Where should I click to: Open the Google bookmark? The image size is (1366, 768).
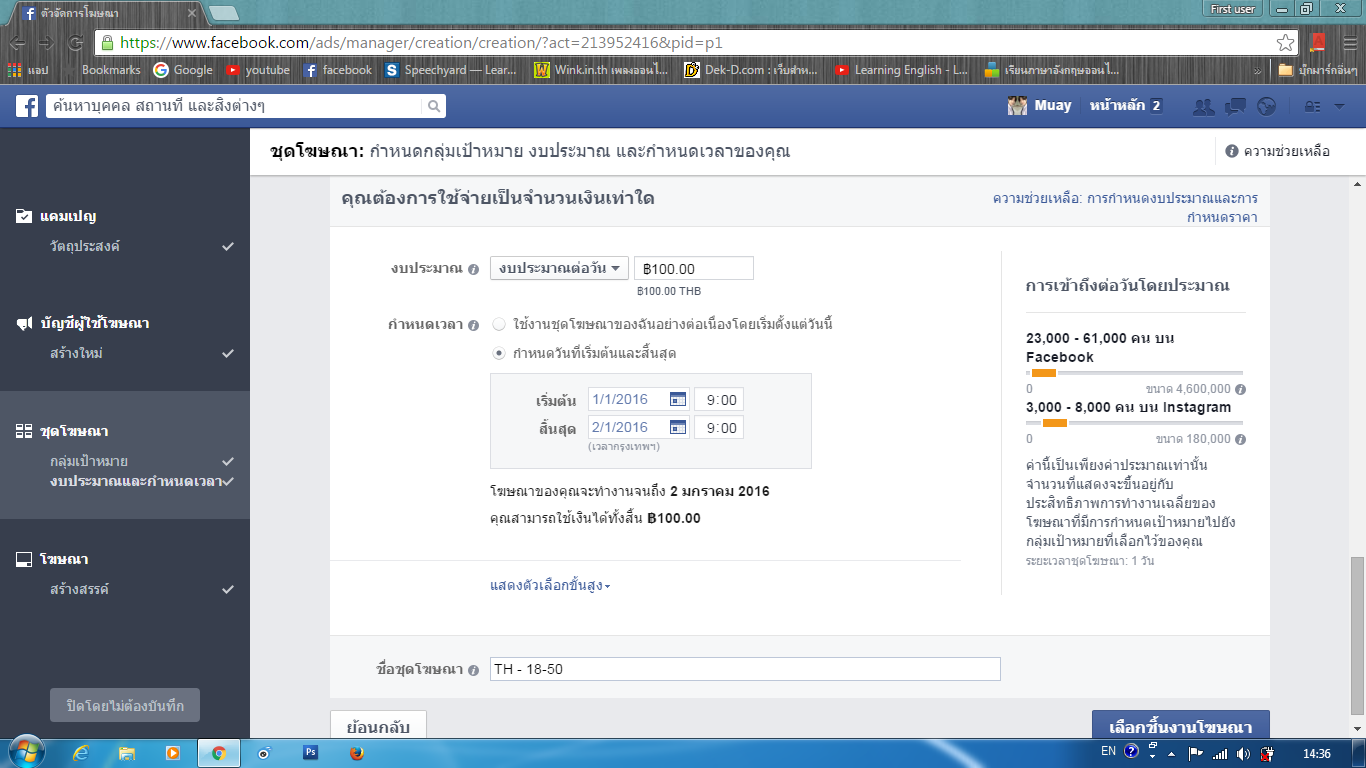[x=183, y=71]
